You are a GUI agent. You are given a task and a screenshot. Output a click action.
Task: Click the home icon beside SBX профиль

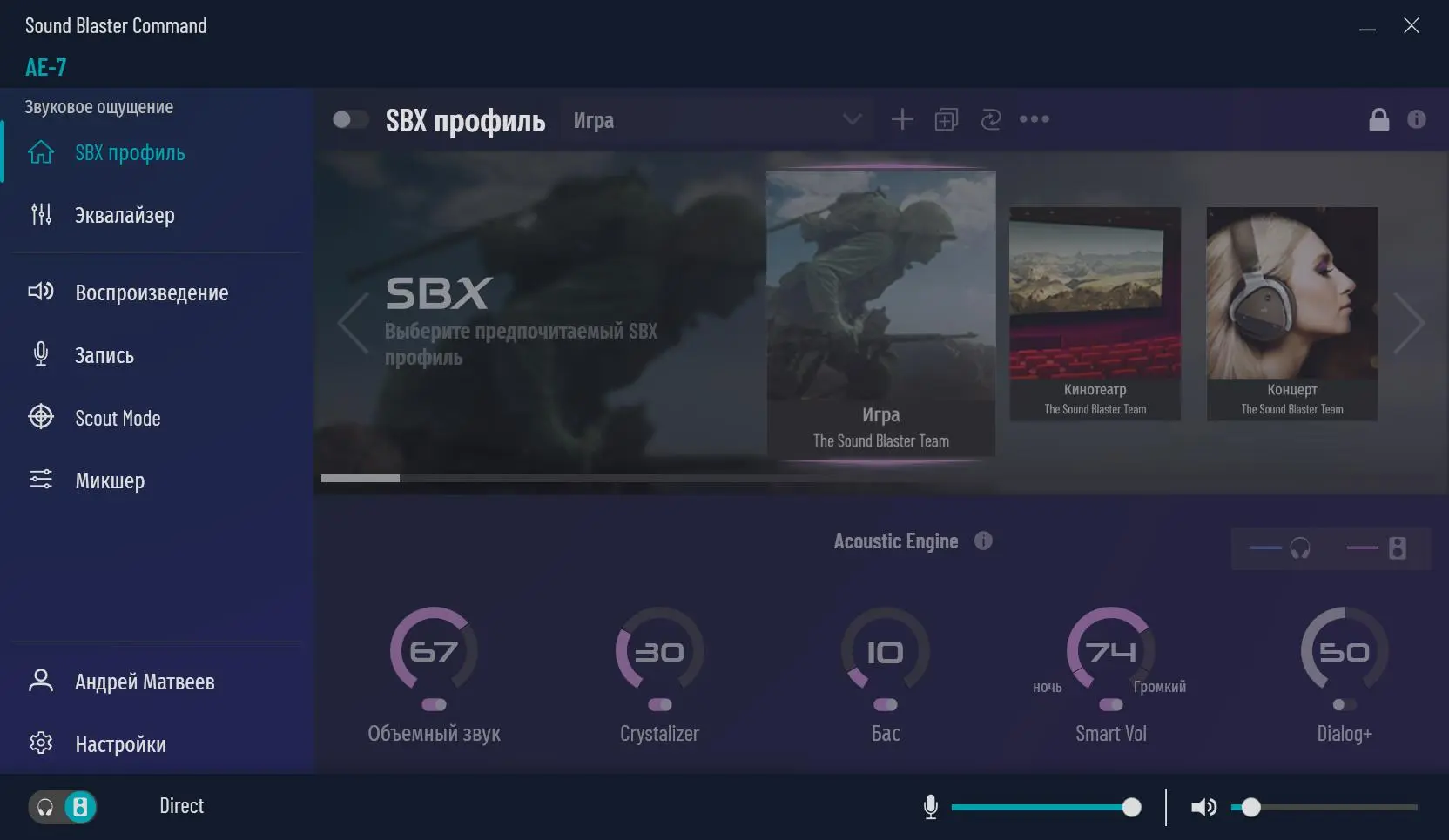[41, 152]
